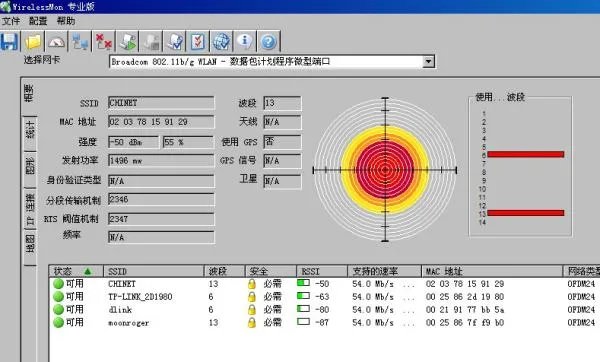Sort by the SSID column header
Image resolution: width=600 pixels, height=362 pixels.
click(x=154, y=271)
